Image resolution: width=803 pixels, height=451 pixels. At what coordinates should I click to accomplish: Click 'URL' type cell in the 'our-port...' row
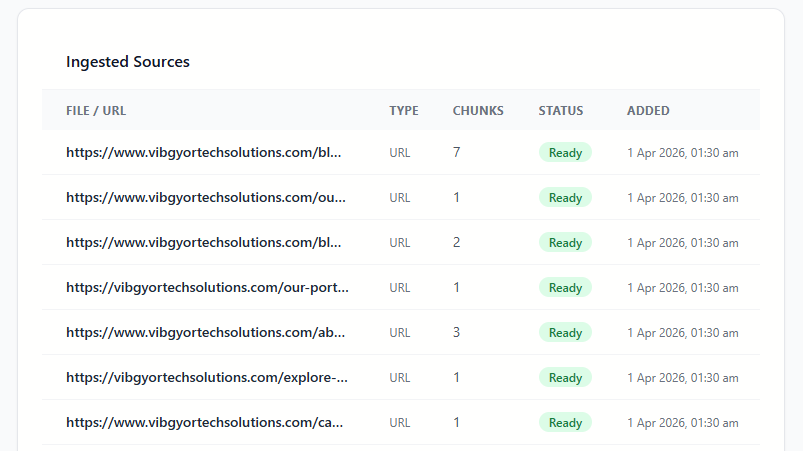pos(399,288)
